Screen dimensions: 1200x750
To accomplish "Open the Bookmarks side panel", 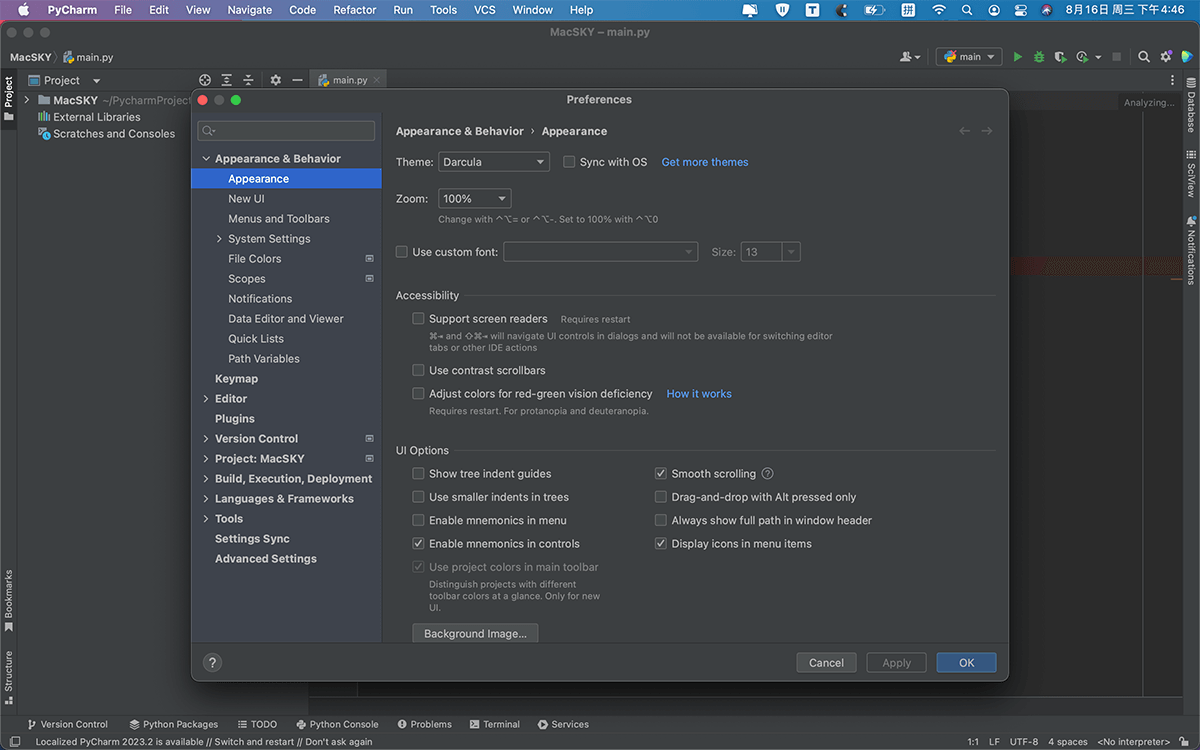I will click(x=8, y=601).
